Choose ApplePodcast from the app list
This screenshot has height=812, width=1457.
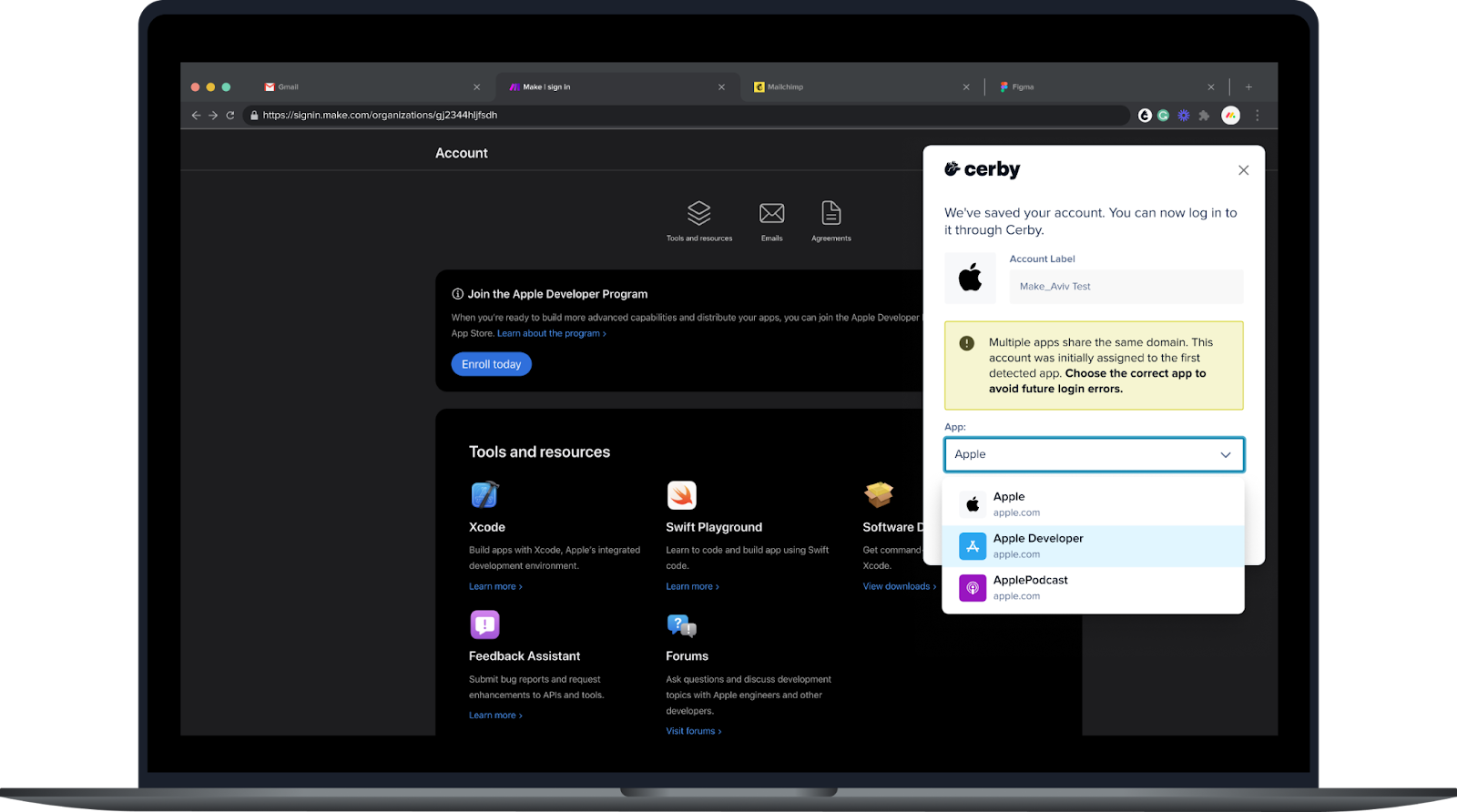(x=1093, y=588)
